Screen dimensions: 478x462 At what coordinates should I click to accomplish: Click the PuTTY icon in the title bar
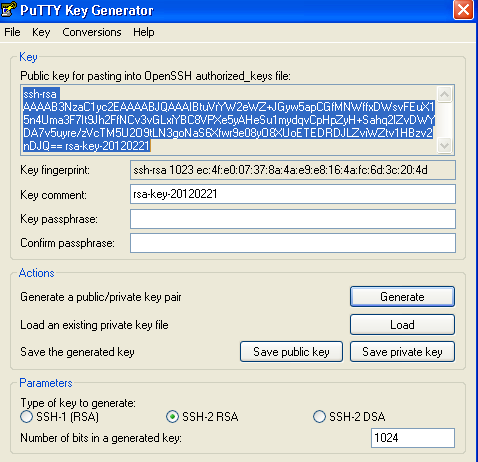pyautogui.click(x=8, y=9)
